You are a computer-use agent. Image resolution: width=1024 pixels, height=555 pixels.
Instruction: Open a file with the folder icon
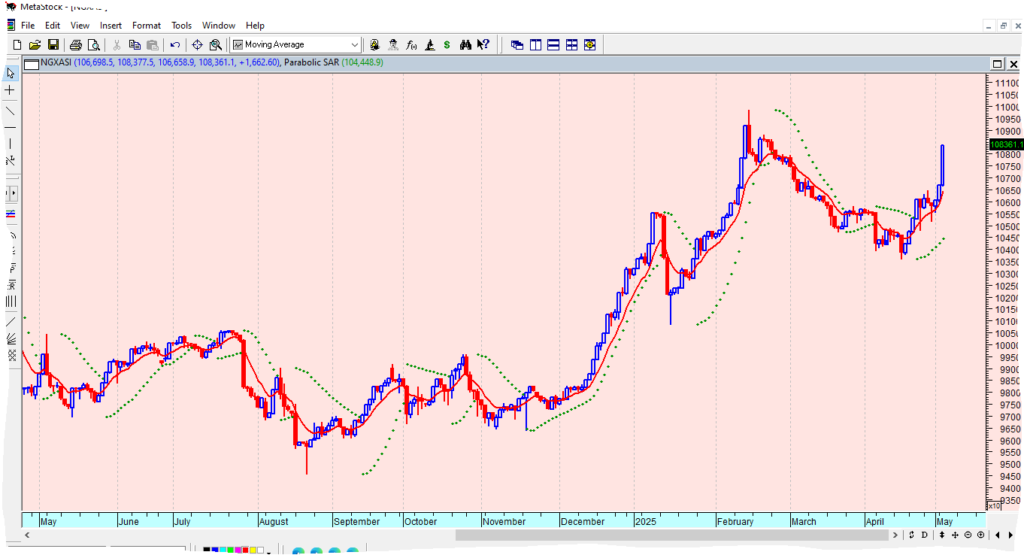35,44
